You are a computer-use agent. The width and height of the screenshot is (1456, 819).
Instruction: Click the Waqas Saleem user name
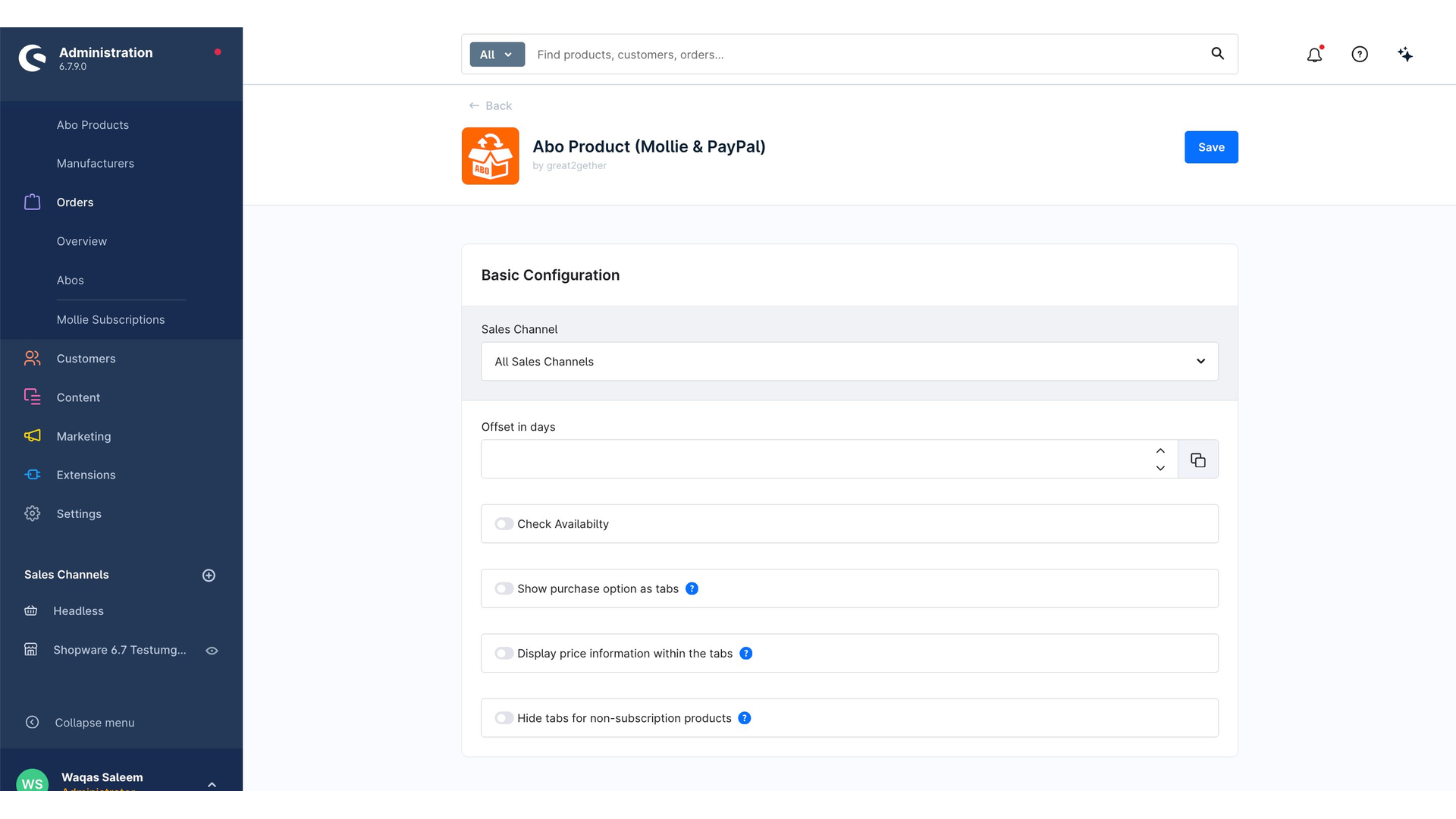(102, 777)
